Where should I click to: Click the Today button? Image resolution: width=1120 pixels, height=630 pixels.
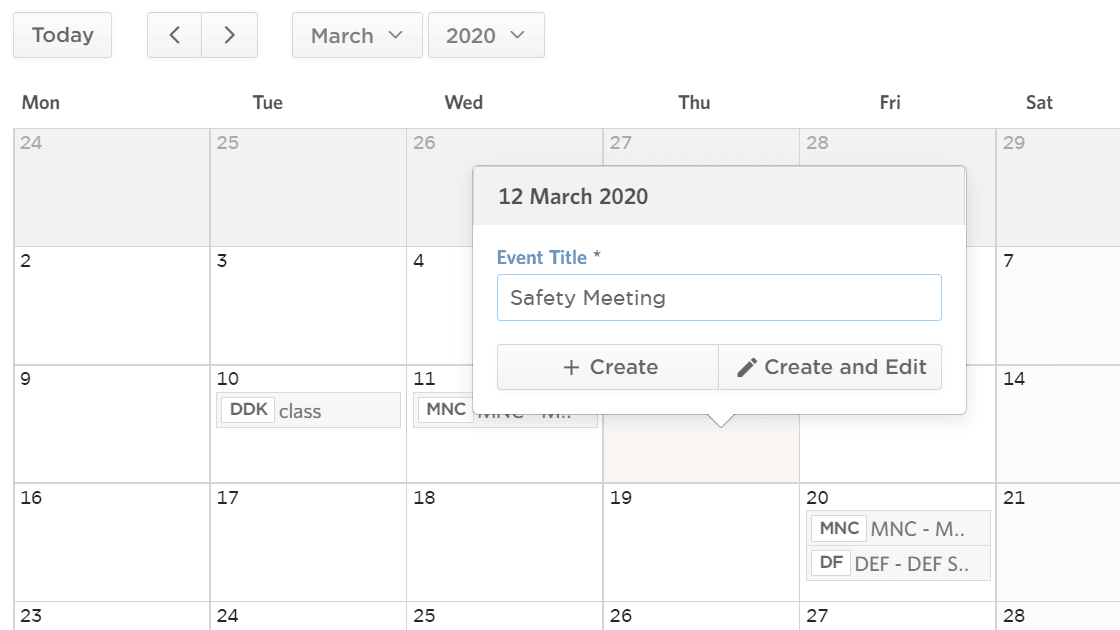click(62, 34)
